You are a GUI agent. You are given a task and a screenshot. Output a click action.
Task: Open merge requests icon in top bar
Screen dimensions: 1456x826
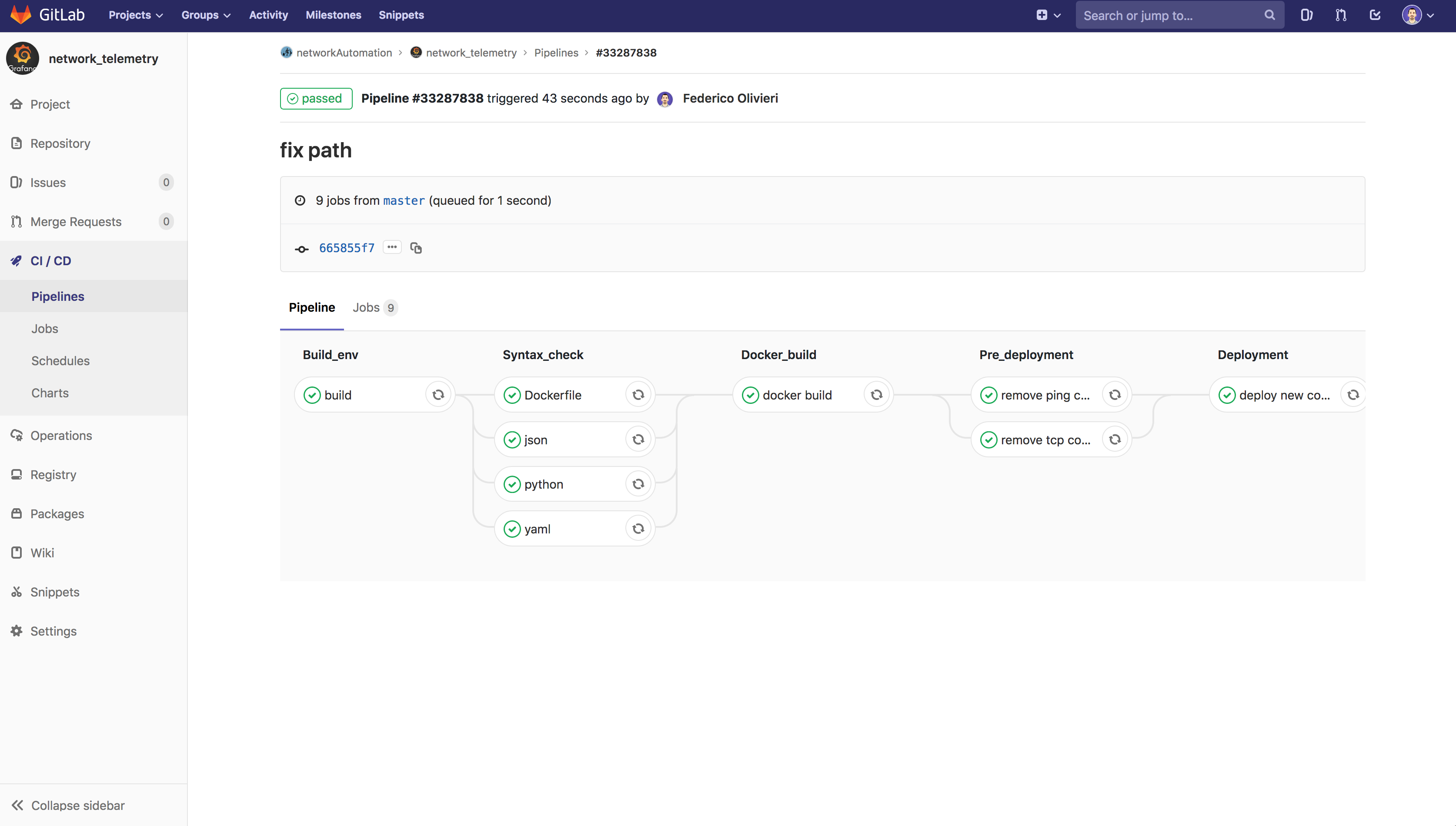pos(1341,15)
